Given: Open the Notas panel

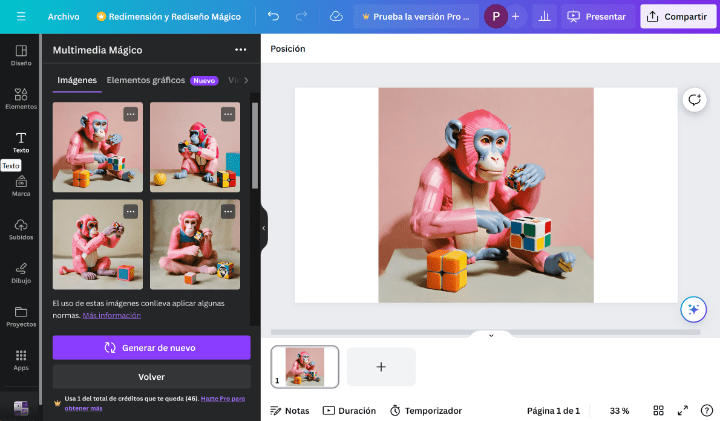Looking at the screenshot, I should (290, 410).
